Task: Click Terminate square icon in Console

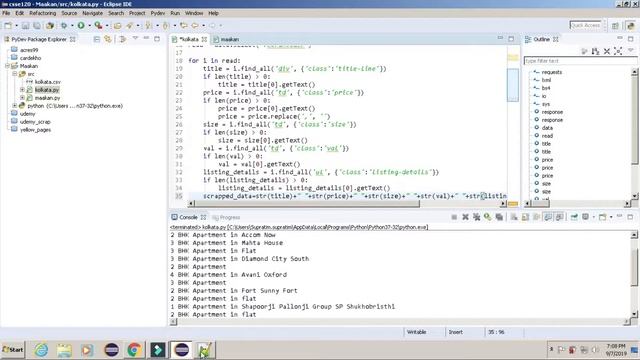Action: click(454, 217)
